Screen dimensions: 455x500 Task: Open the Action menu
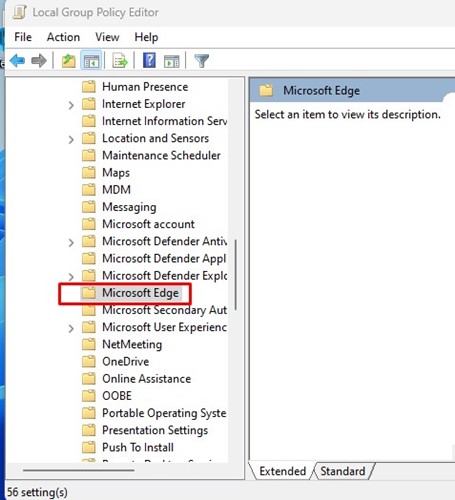click(63, 37)
